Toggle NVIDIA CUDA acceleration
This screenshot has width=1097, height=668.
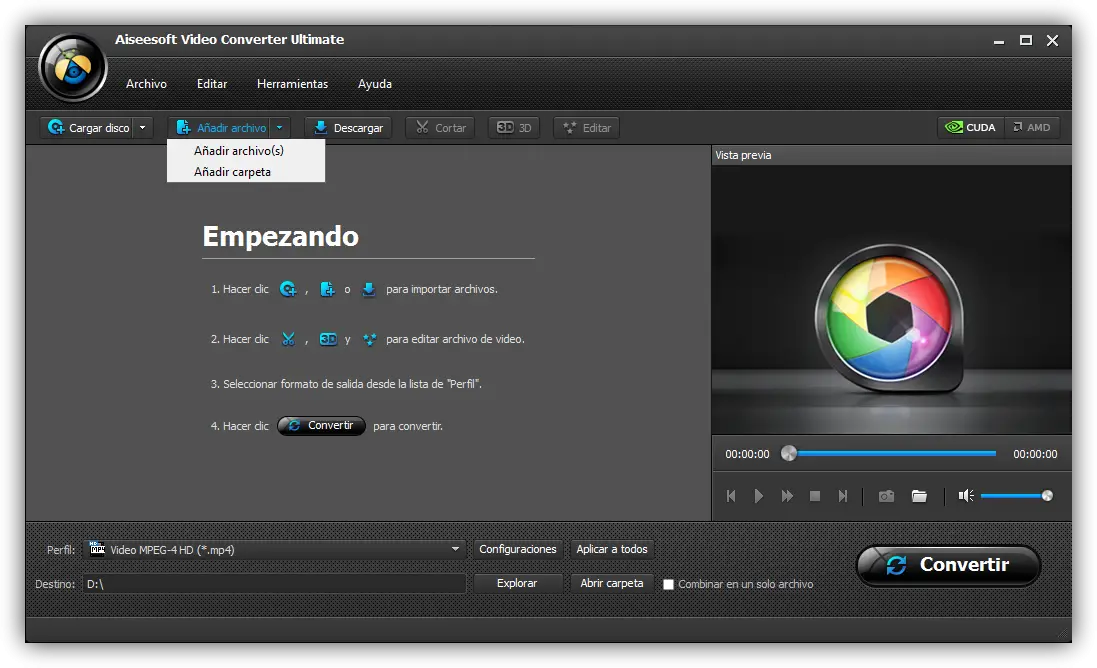click(x=970, y=127)
